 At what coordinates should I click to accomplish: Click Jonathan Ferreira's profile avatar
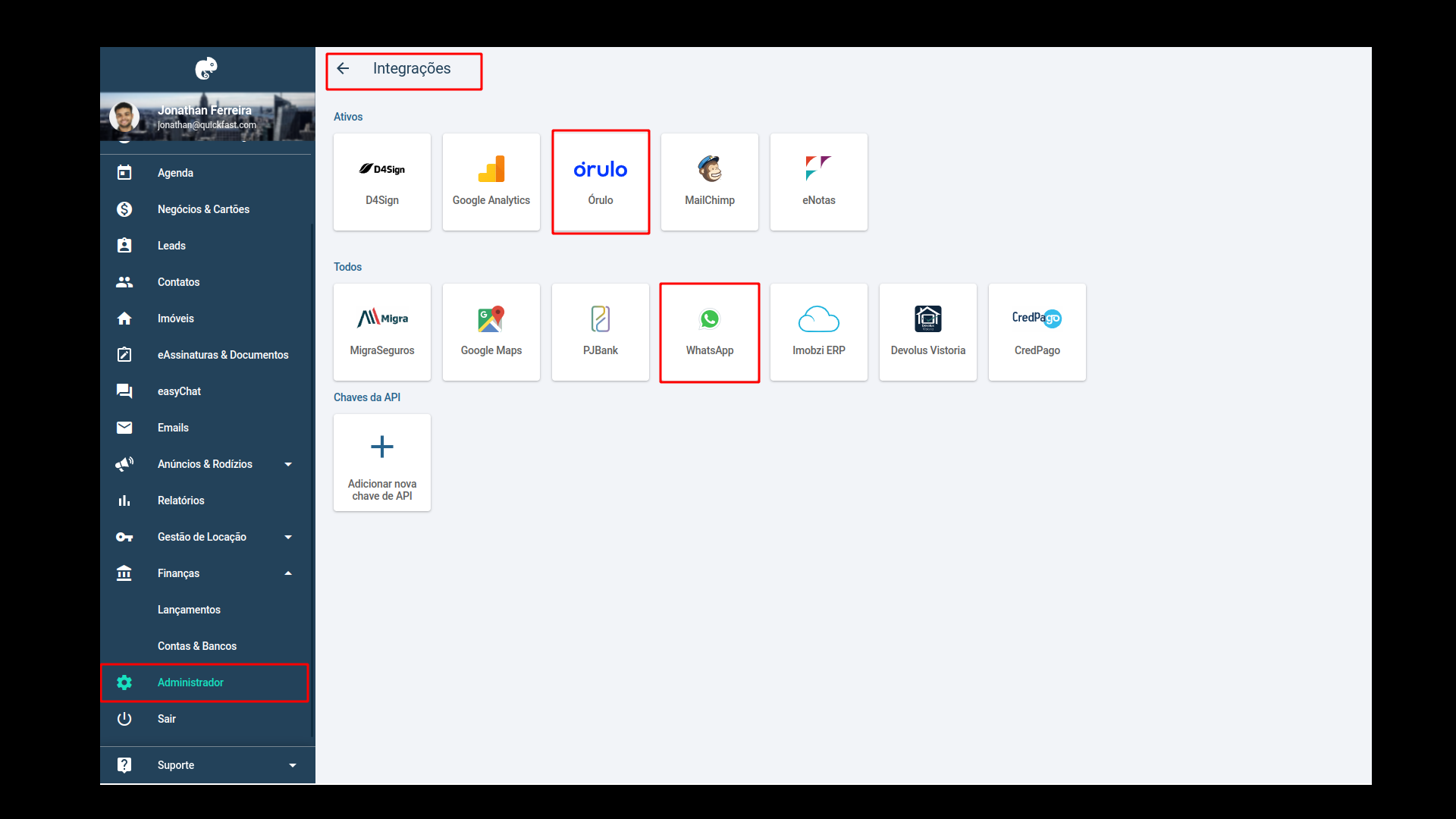tap(124, 116)
